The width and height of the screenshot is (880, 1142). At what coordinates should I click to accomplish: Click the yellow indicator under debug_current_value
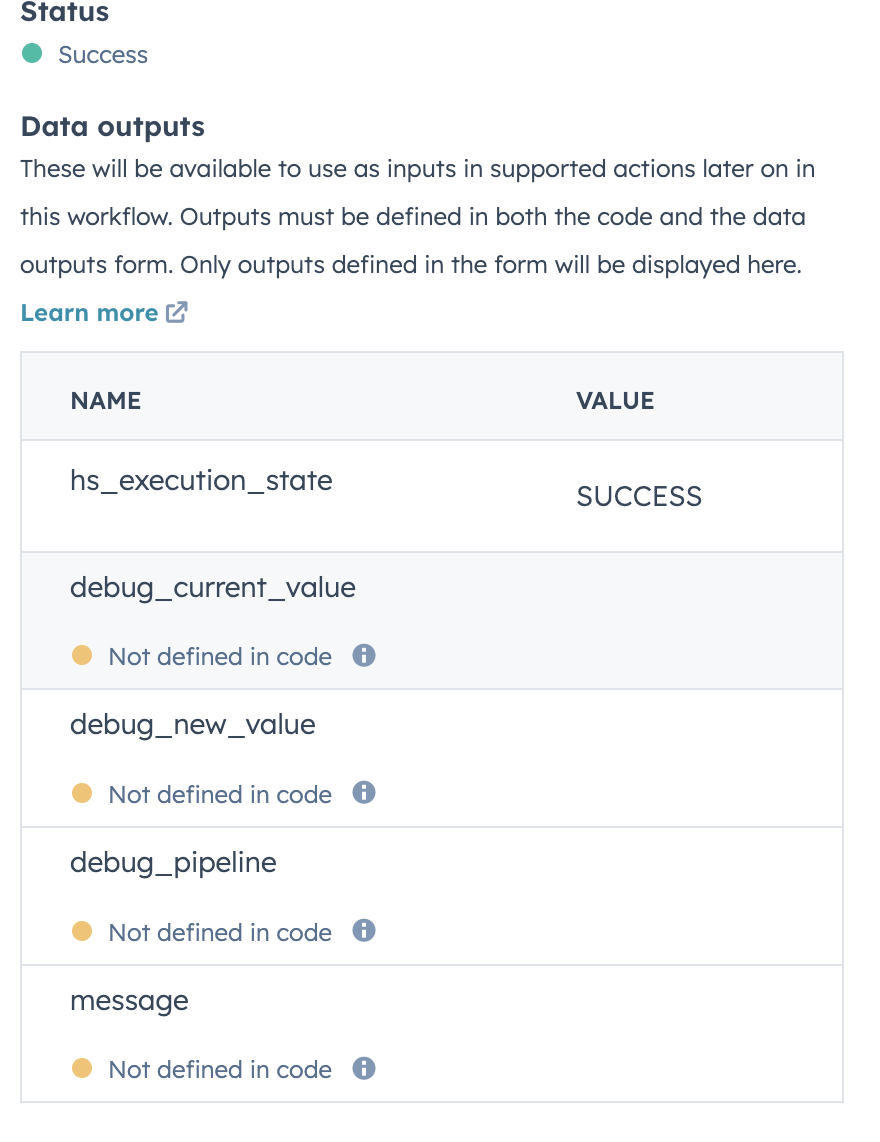coord(81,656)
